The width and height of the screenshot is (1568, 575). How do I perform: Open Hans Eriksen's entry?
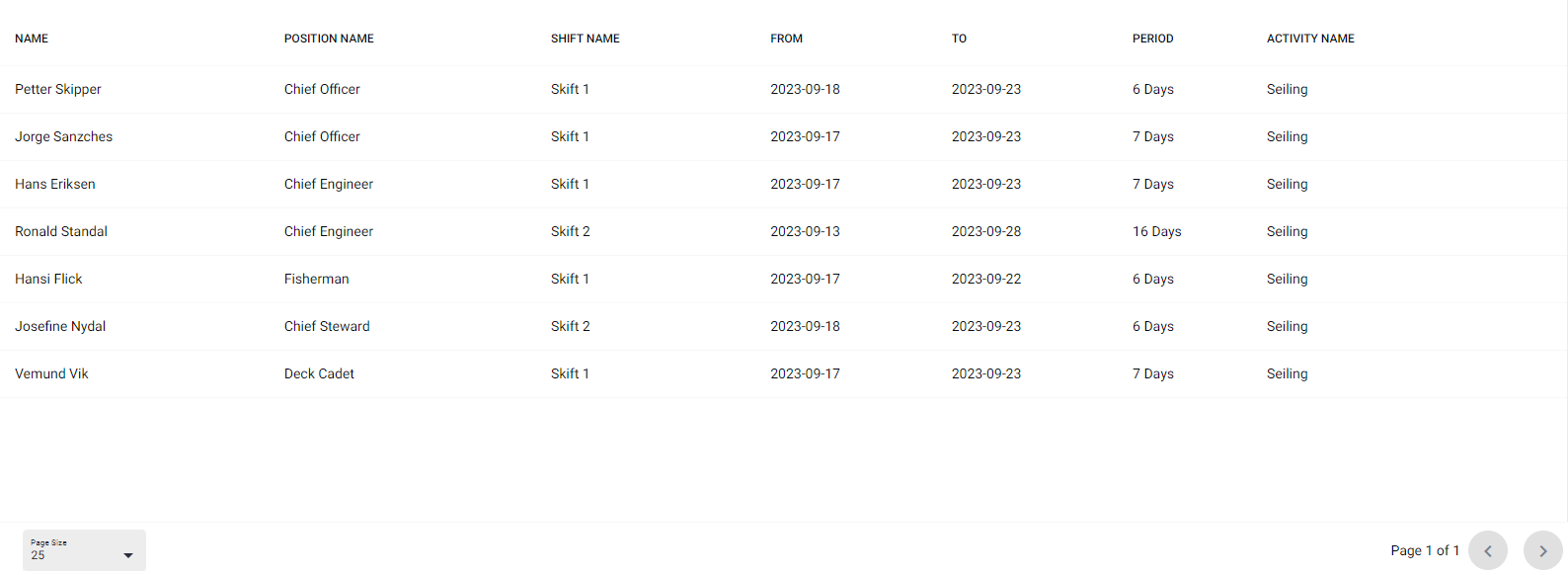pos(784,184)
